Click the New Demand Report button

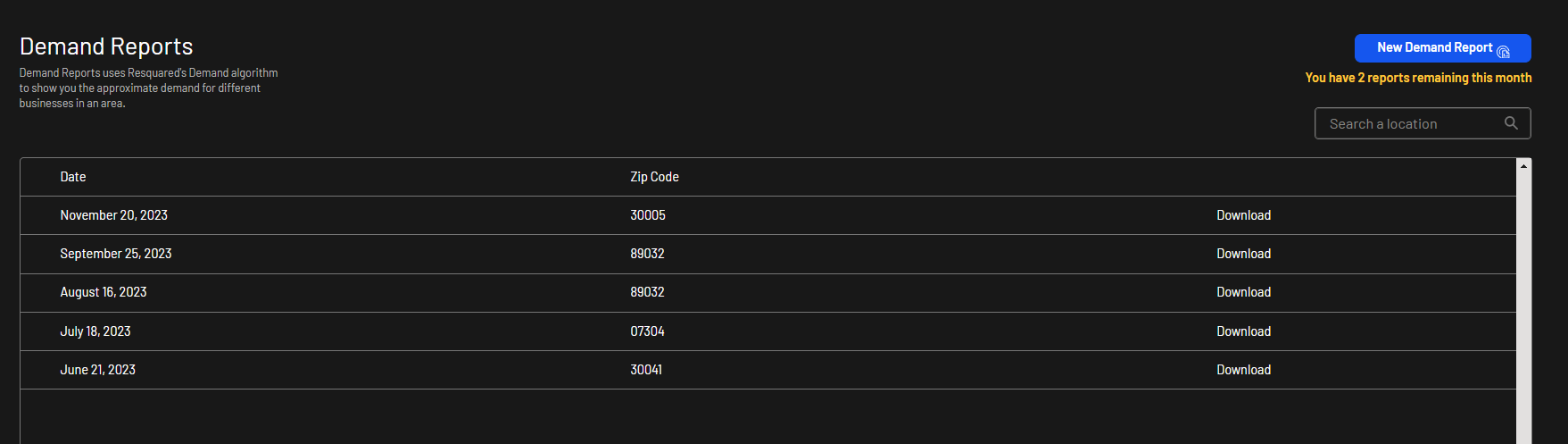click(1442, 48)
